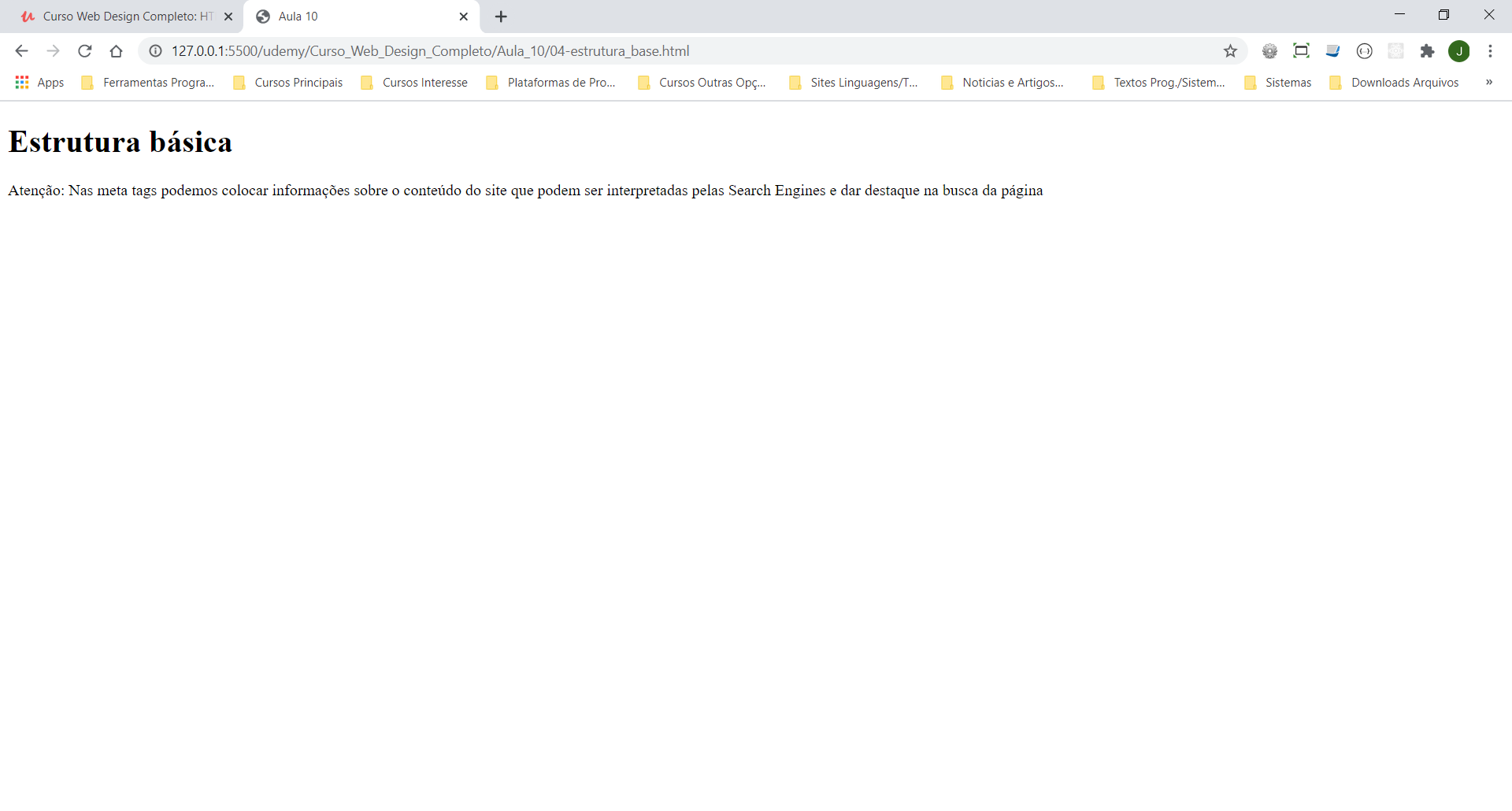The height and width of the screenshot is (811, 1512).
Task: Show hidden bookmarks with the chevron
Action: click(1488, 83)
